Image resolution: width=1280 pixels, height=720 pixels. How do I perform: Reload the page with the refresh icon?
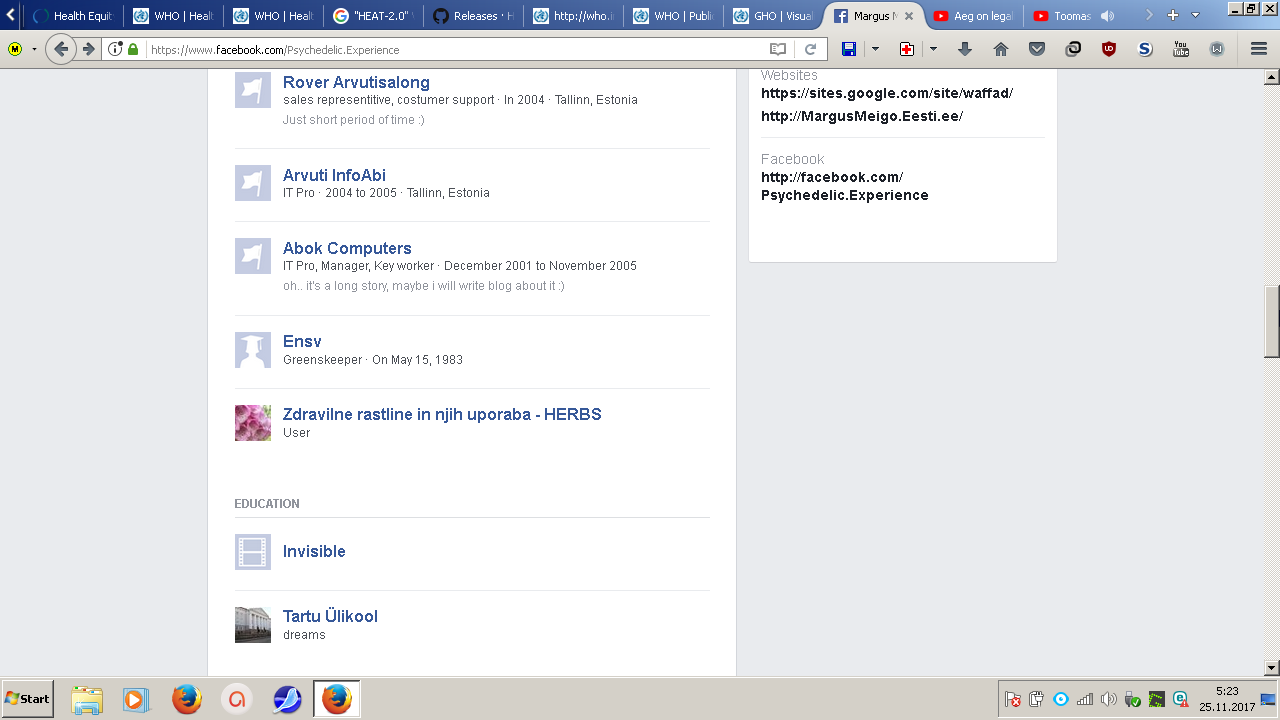pos(811,49)
